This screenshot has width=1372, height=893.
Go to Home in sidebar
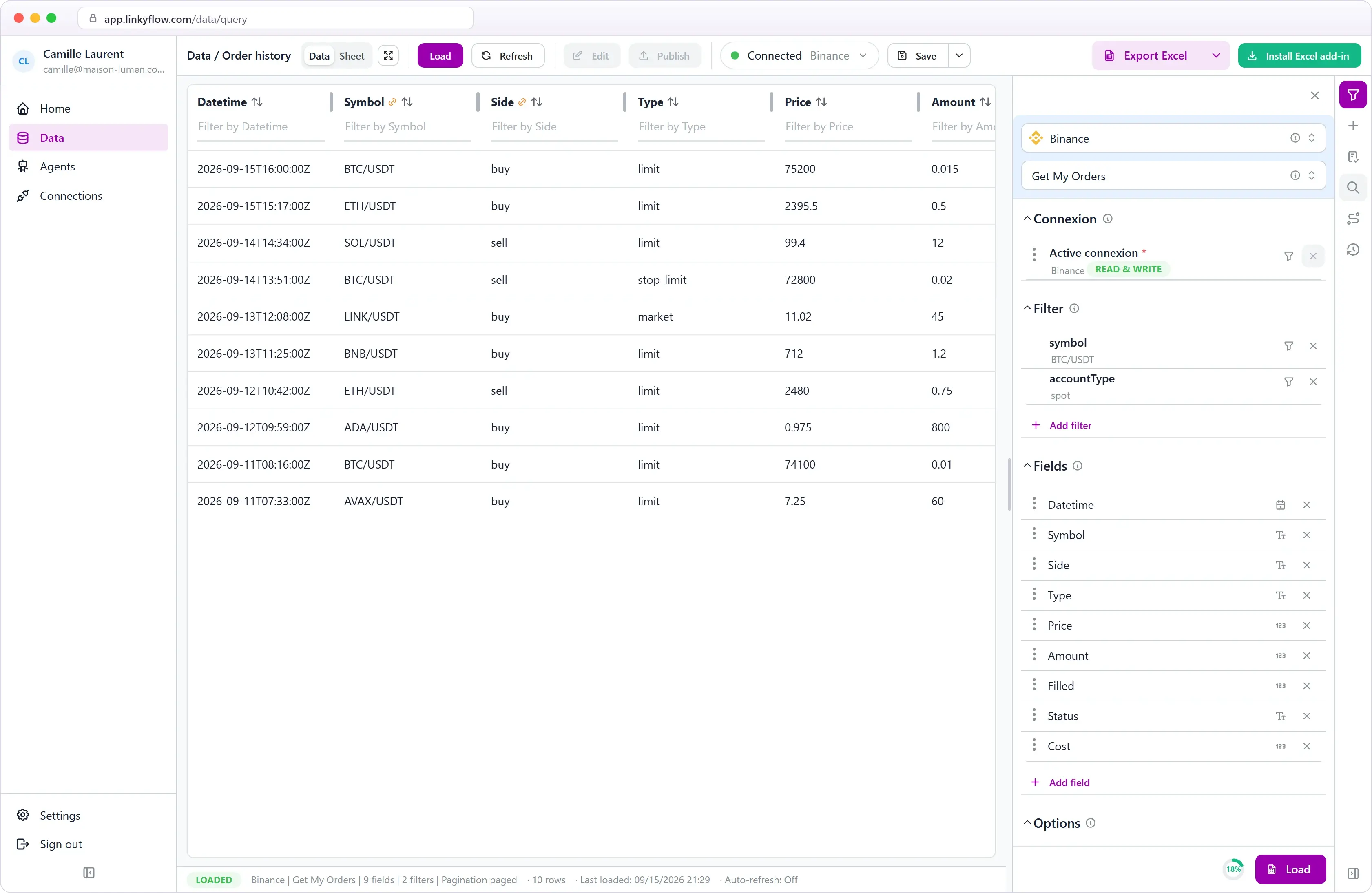coord(88,108)
